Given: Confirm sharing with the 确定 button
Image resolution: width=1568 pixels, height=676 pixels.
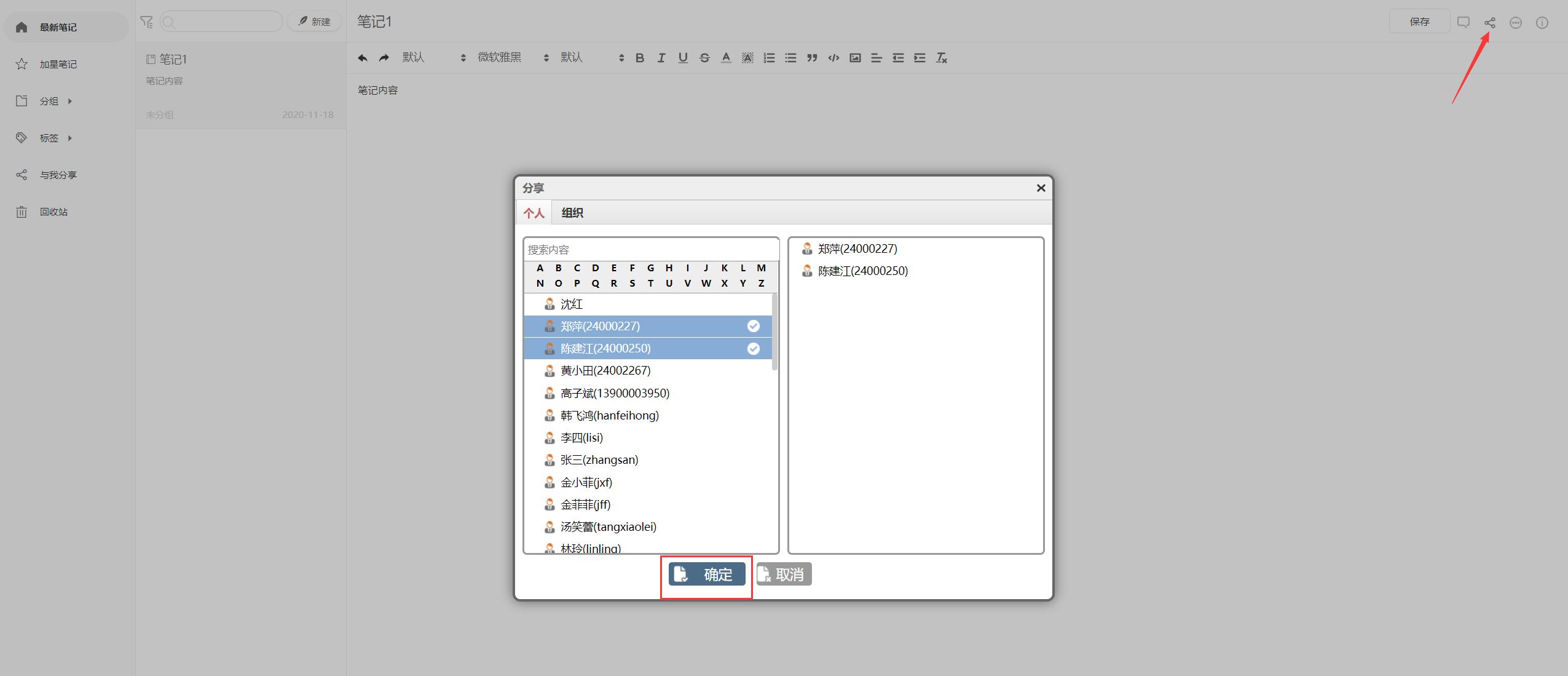Looking at the screenshot, I should pos(707,575).
